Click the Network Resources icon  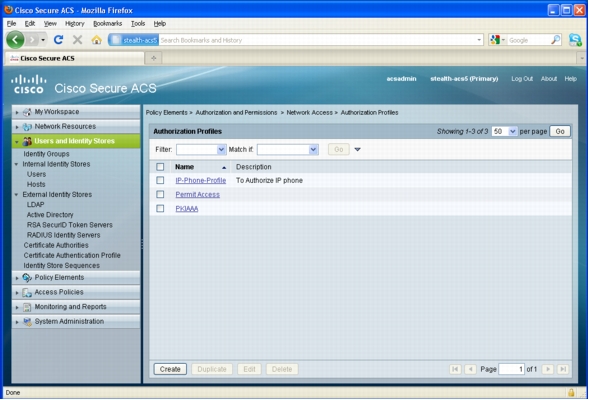tap(27, 127)
